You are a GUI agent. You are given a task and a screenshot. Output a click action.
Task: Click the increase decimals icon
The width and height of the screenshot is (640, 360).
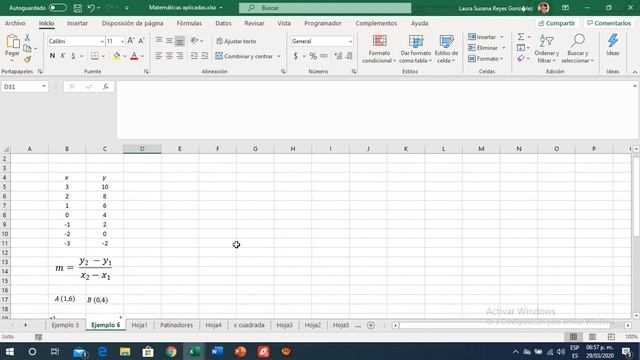(338, 56)
